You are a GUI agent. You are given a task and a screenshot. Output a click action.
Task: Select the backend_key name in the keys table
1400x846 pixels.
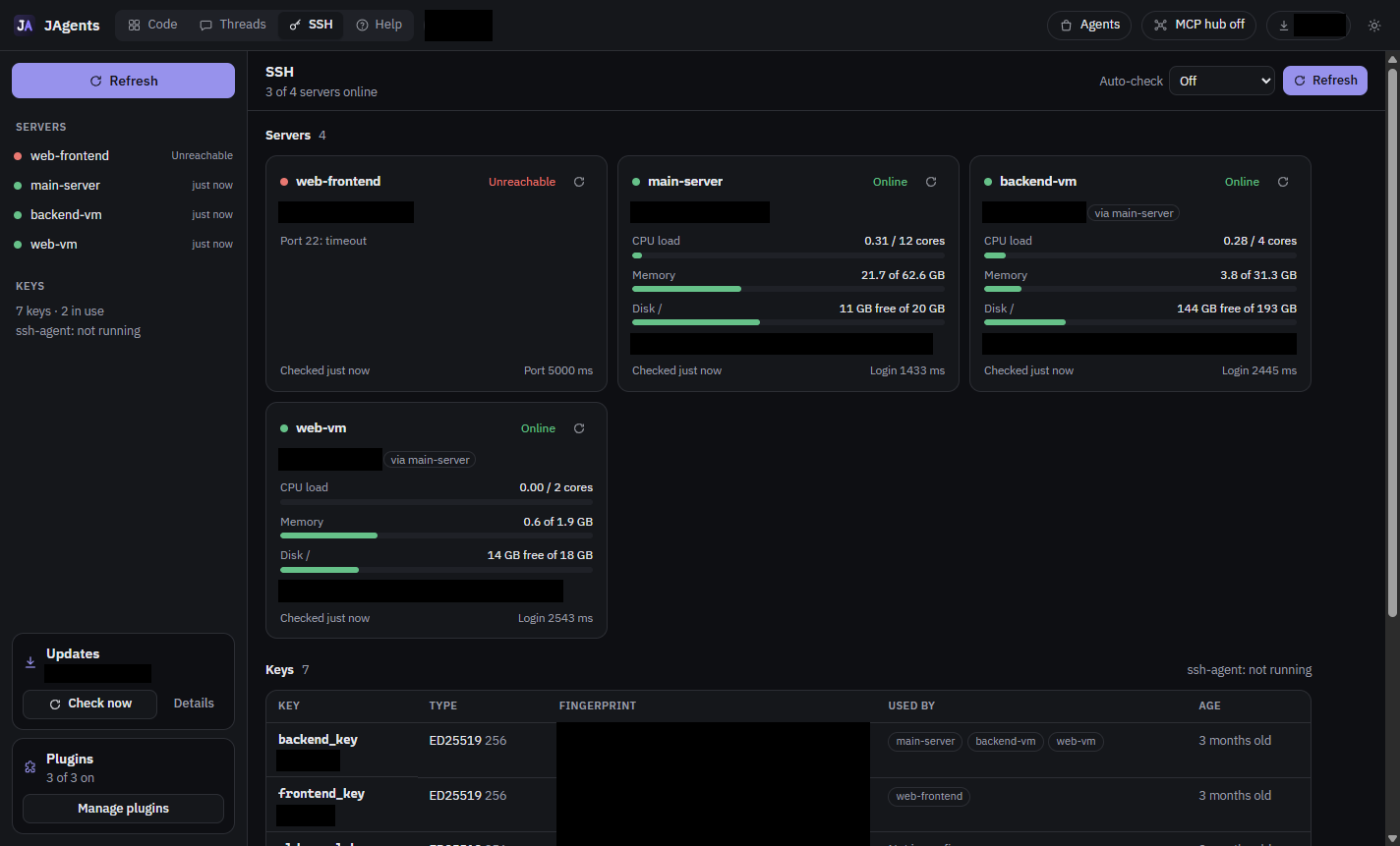(318, 739)
